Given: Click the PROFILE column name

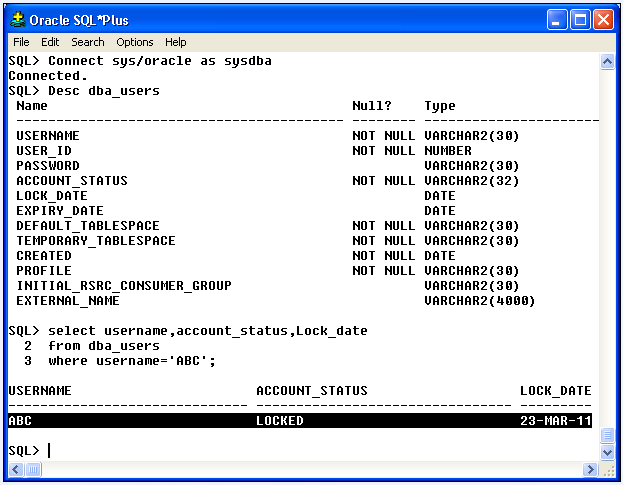Looking at the screenshot, I should click(x=44, y=271).
